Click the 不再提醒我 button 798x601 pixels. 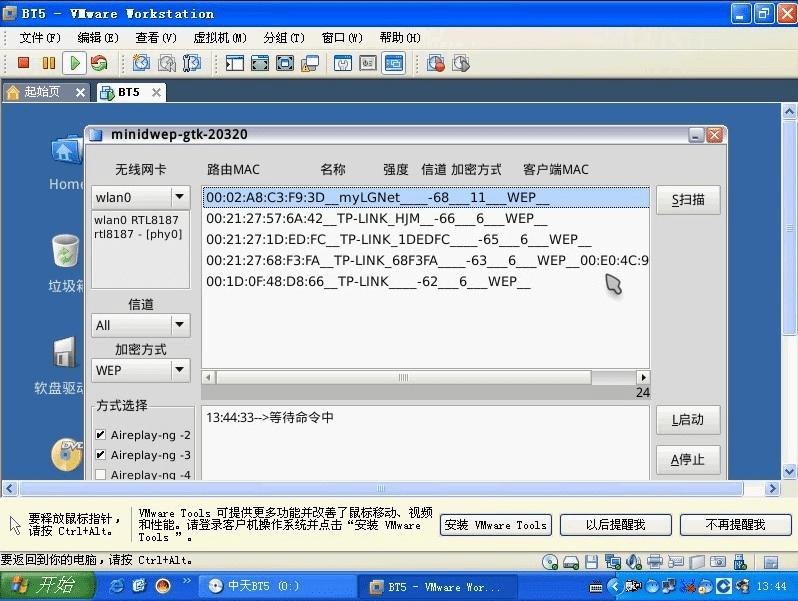pos(735,525)
